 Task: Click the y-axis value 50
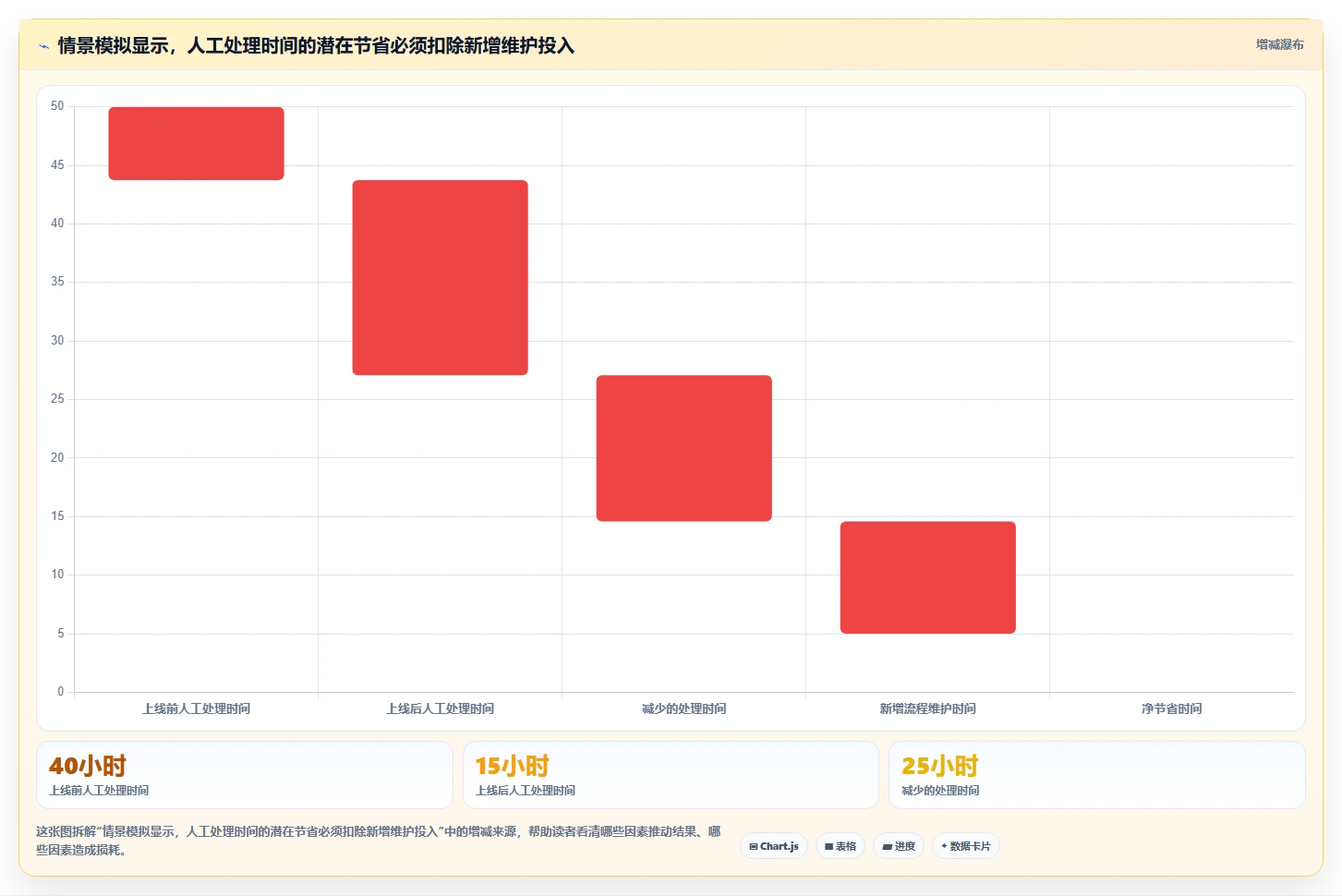tap(57, 106)
